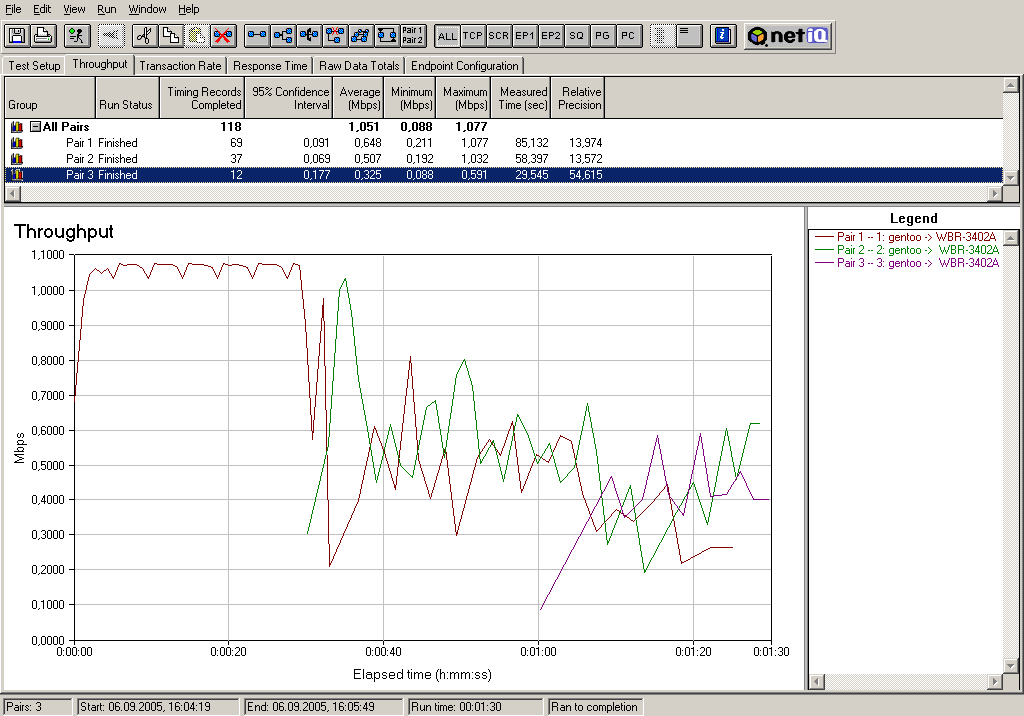Viewport: 1024px width, 716px height.
Task: Open the Window menu
Action: point(147,9)
